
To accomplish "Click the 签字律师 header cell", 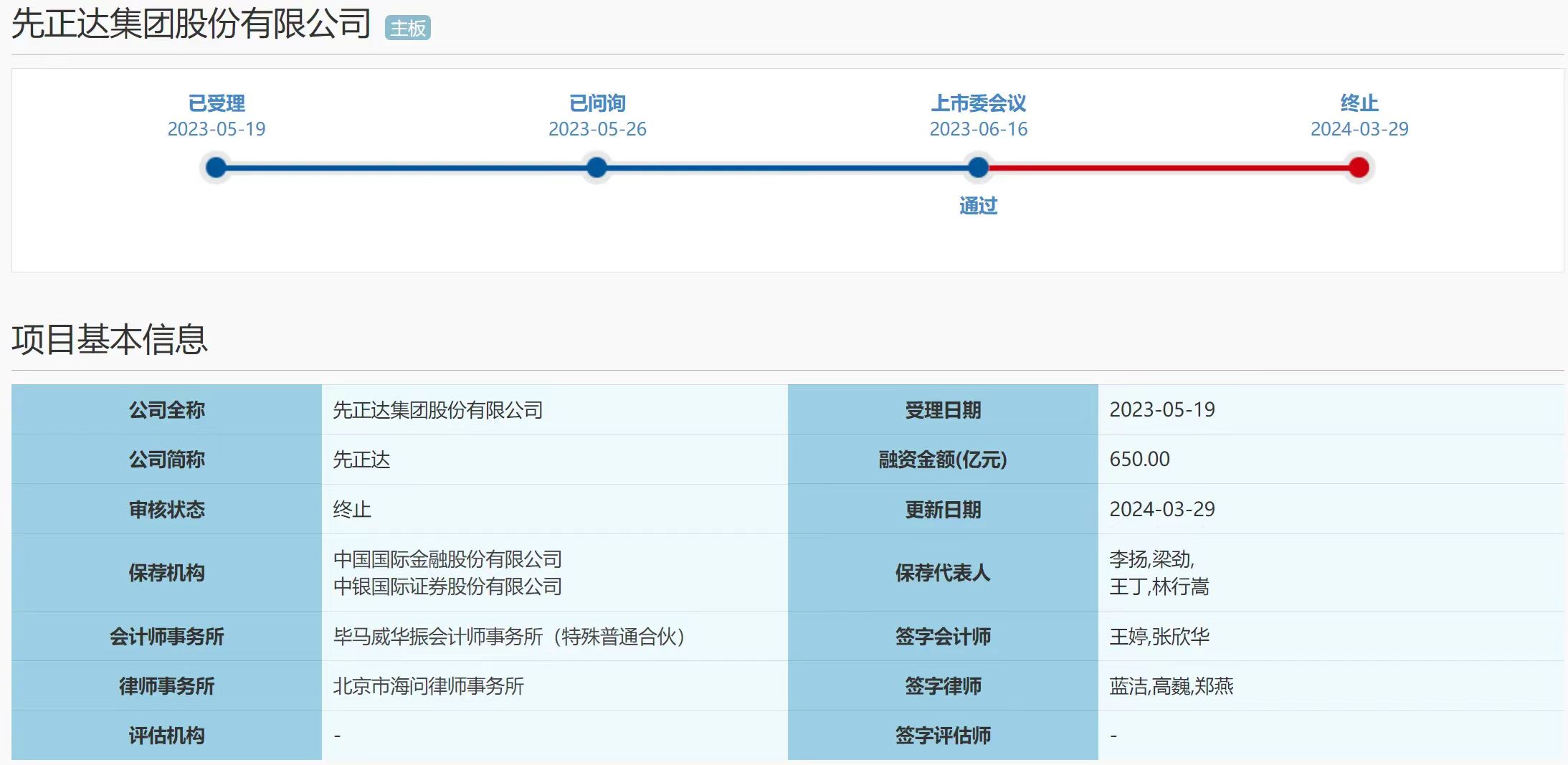I will point(943,685).
